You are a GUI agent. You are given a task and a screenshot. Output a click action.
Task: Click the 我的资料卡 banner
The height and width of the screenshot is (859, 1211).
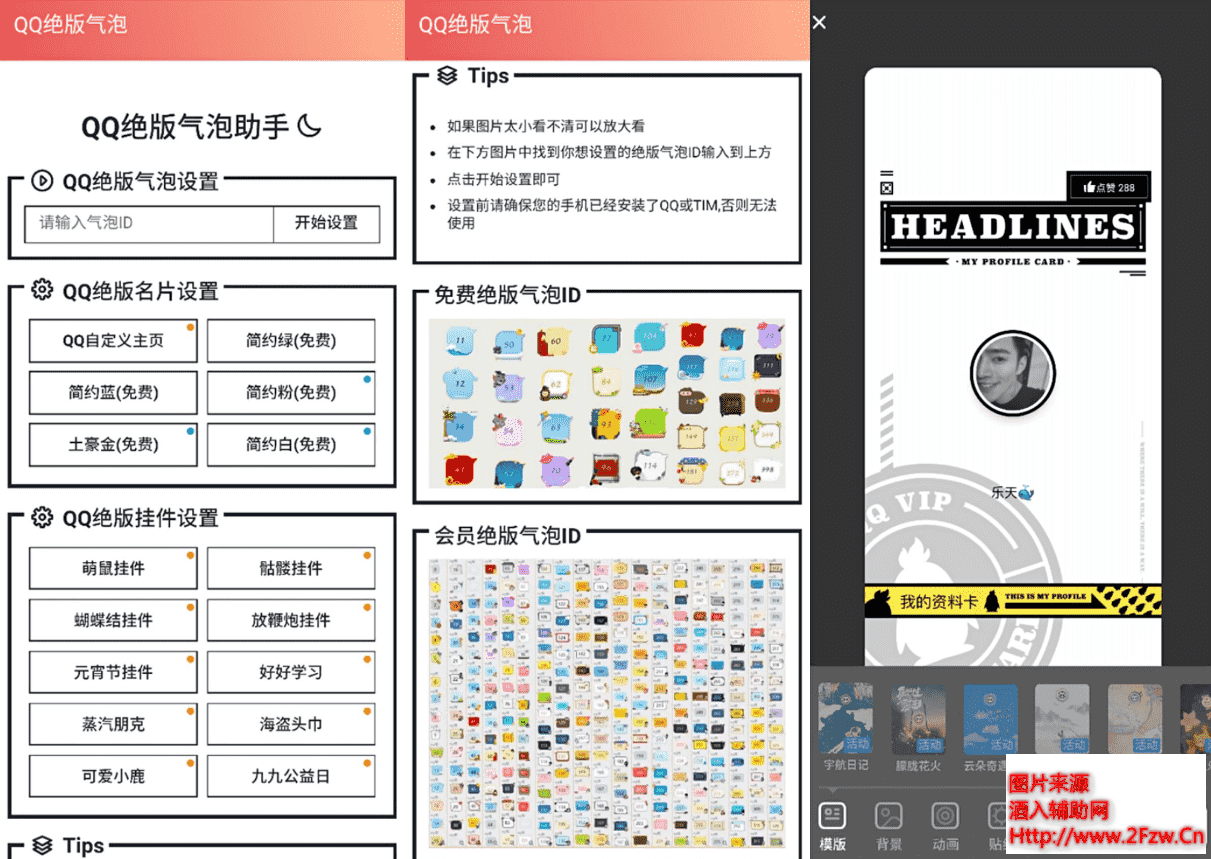tap(1013, 601)
